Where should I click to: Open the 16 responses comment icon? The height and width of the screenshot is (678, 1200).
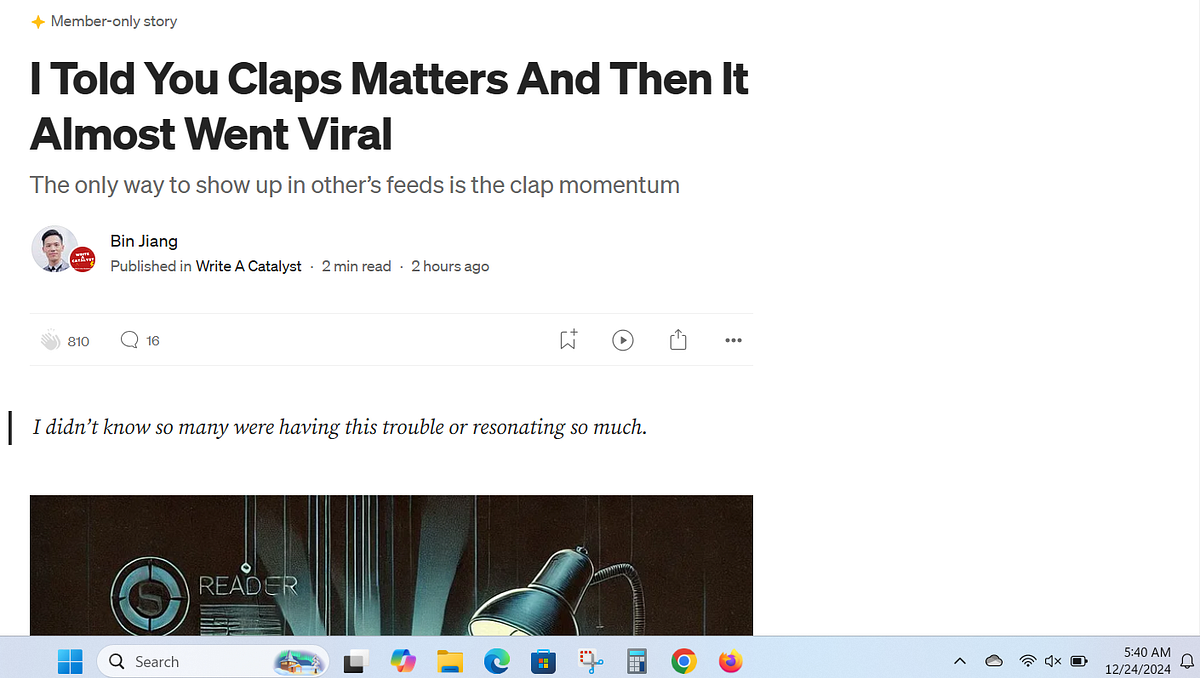click(129, 340)
